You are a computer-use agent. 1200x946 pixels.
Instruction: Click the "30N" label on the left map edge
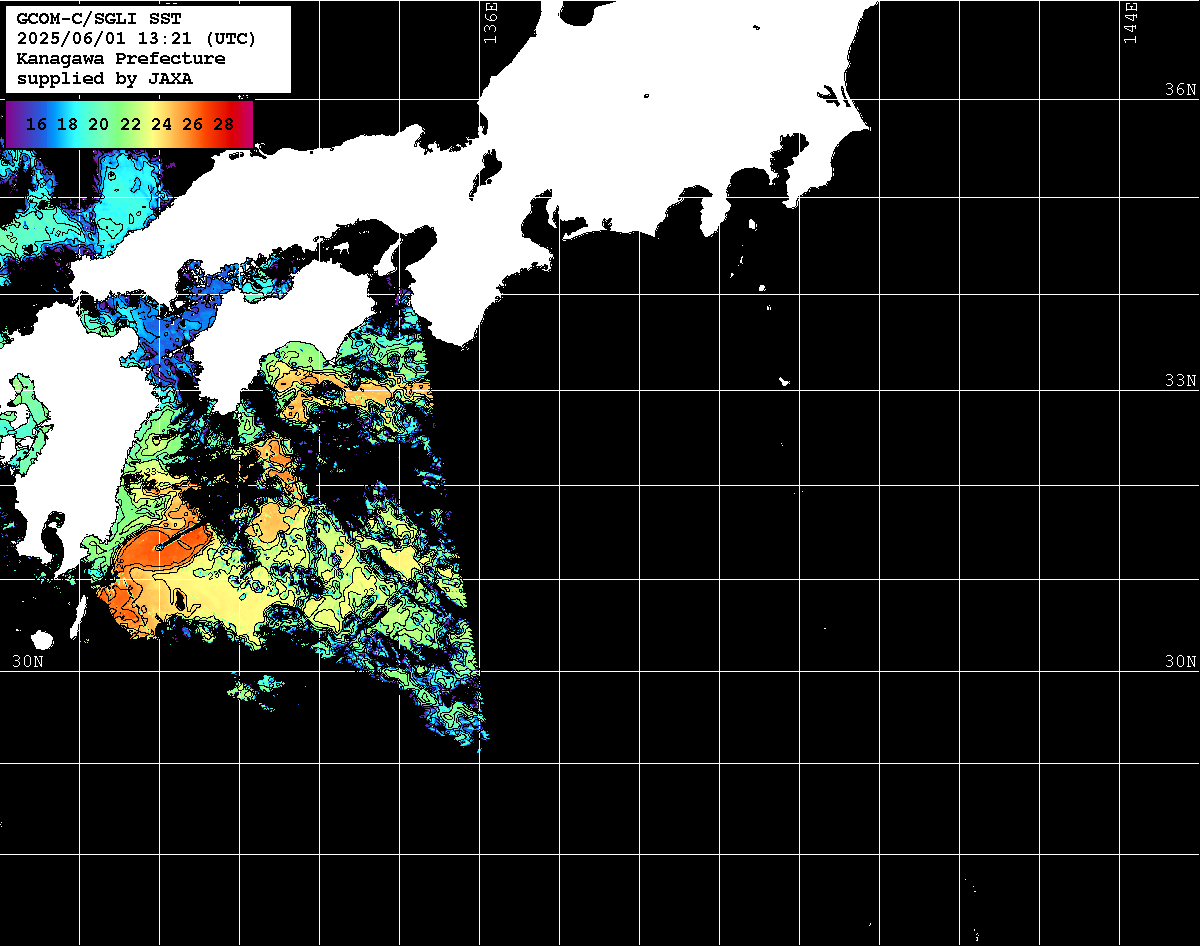28,661
